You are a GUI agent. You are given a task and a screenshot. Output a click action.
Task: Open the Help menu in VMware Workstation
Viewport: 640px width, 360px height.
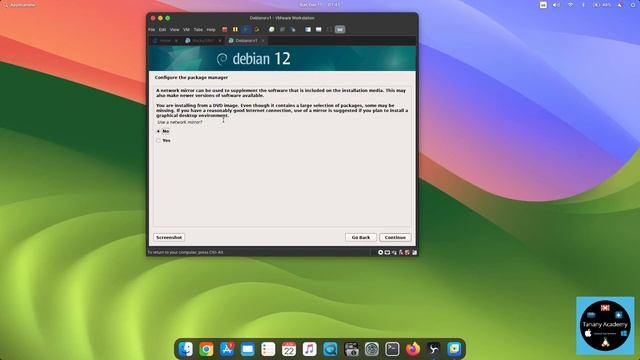tap(211, 29)
